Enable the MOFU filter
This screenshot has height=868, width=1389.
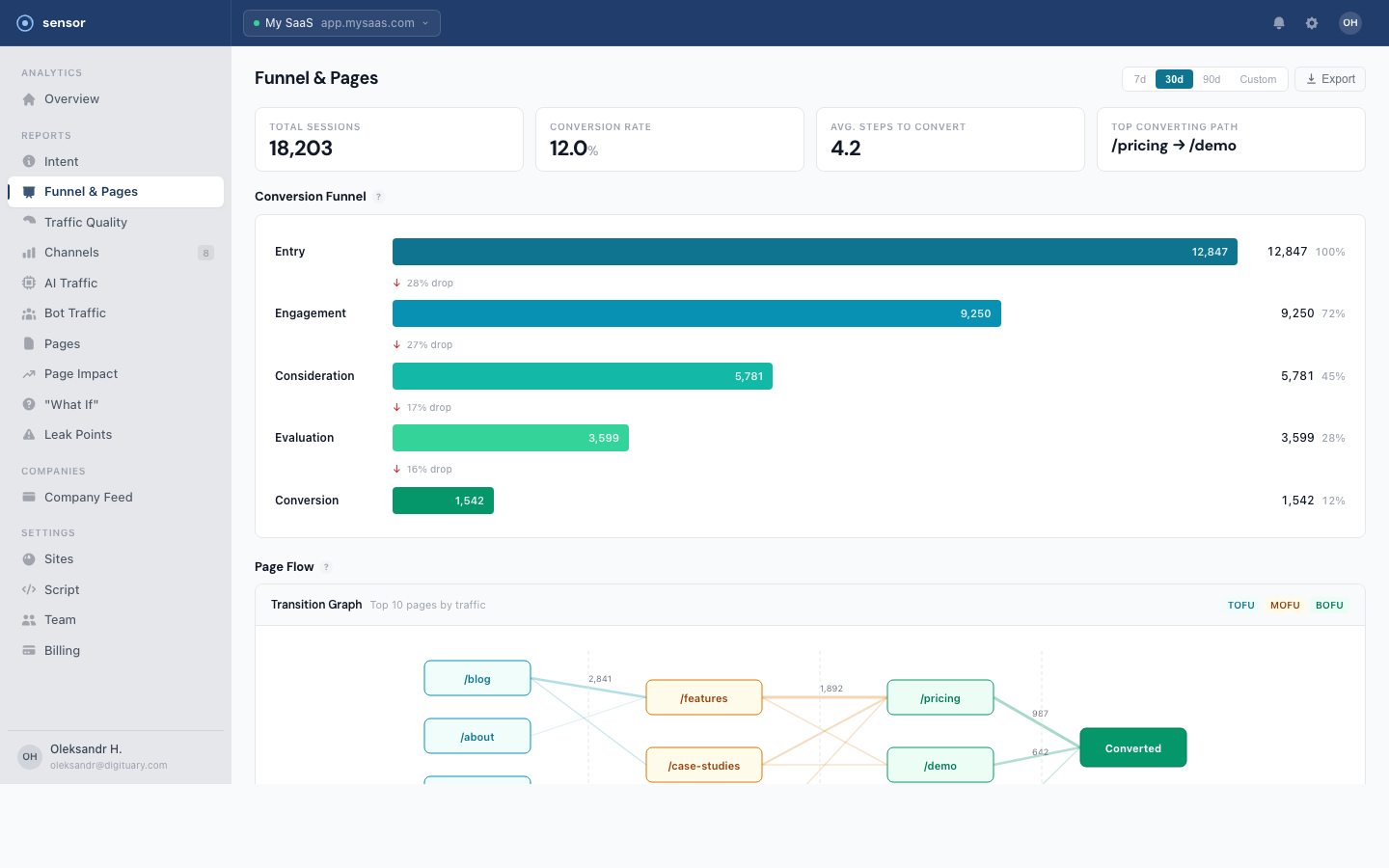click(x=1285, y=605)
